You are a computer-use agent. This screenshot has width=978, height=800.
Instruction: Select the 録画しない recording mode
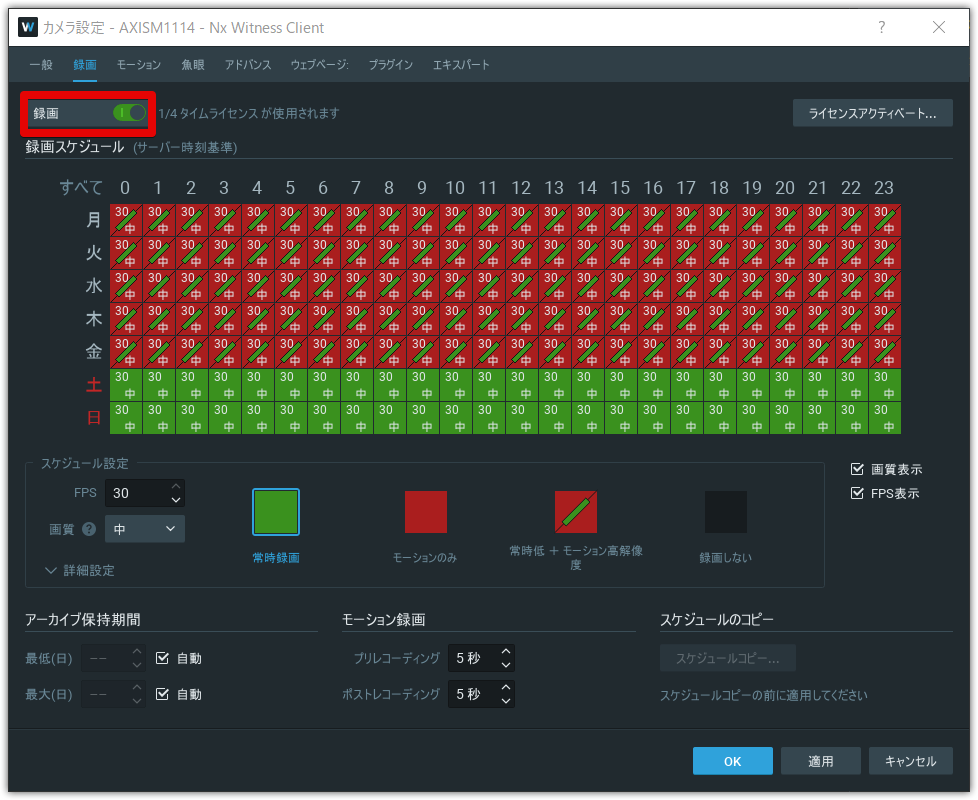[724, 511]
